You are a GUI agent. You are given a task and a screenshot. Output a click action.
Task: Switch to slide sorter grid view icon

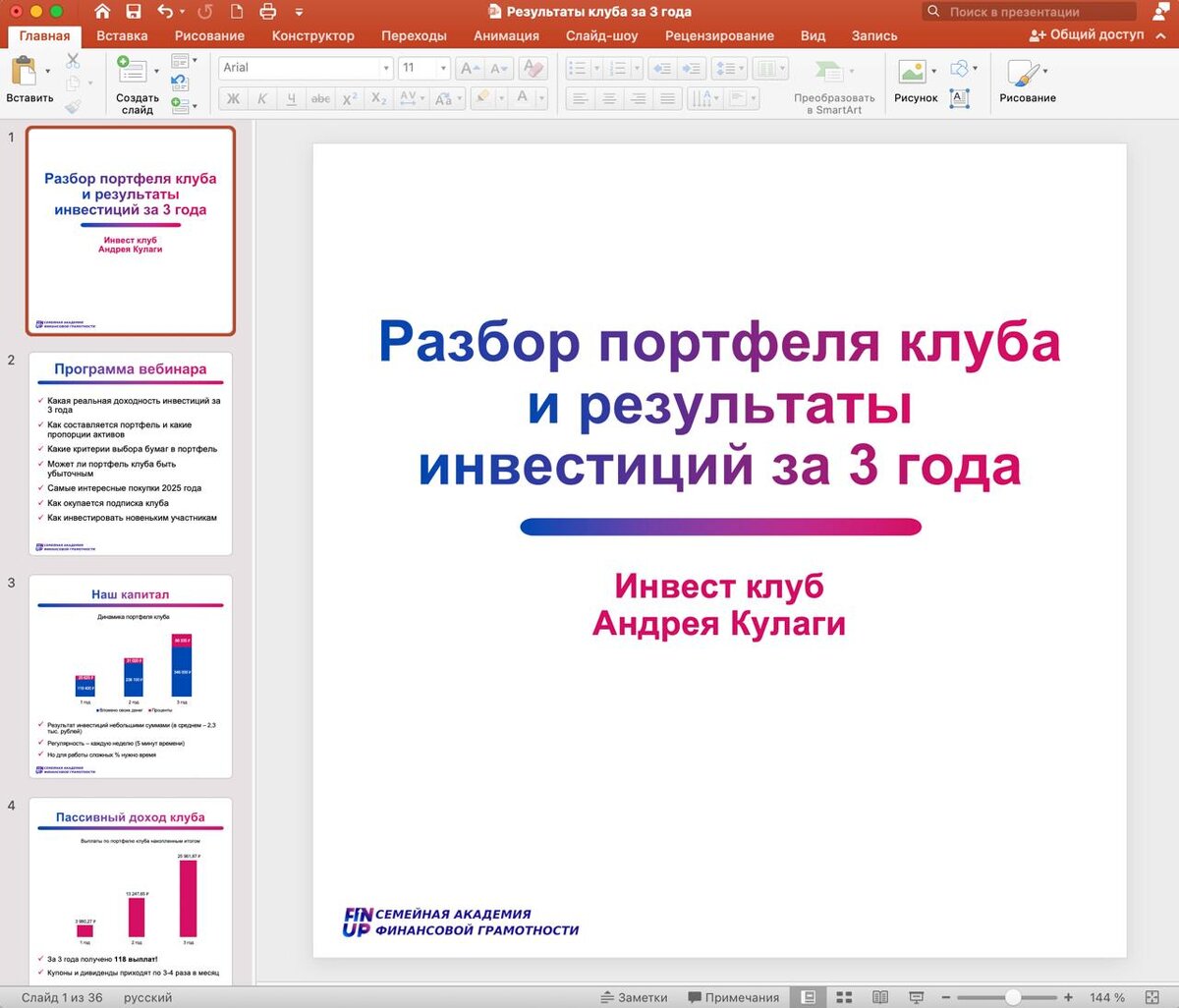(x=844, y=997)
